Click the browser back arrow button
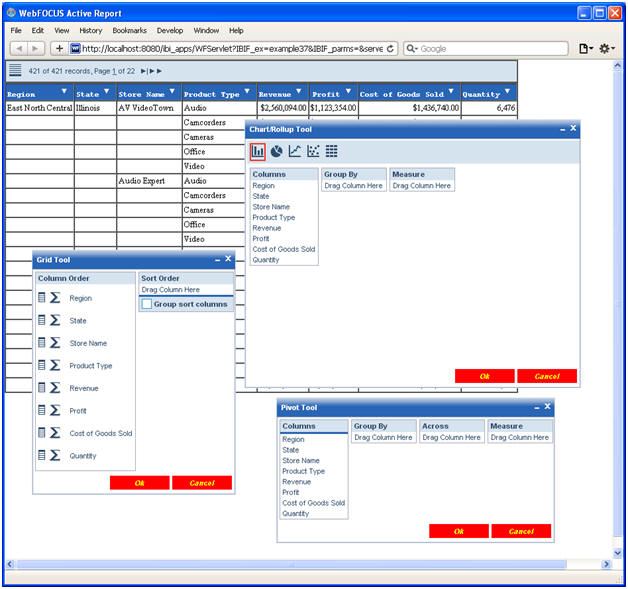The width and height of the screenshot is (628, 589). click(x=19, y=48)
